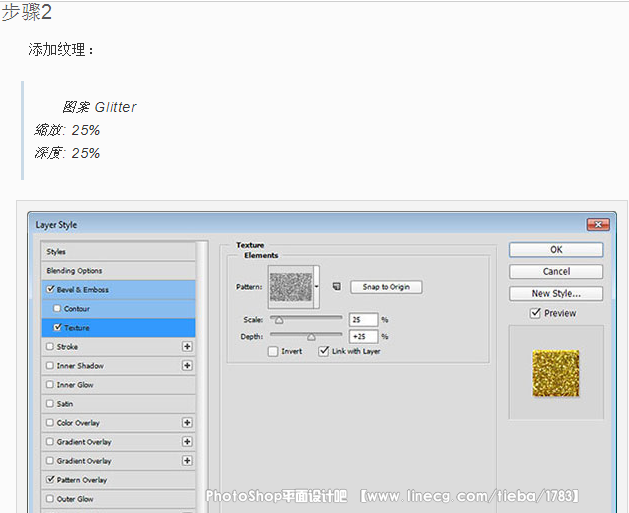Click the '步骤2' heading text

click(26, 12)
